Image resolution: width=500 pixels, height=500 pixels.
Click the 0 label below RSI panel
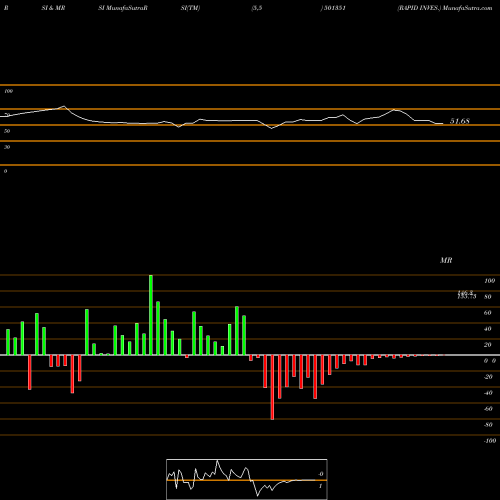point(5,171)
